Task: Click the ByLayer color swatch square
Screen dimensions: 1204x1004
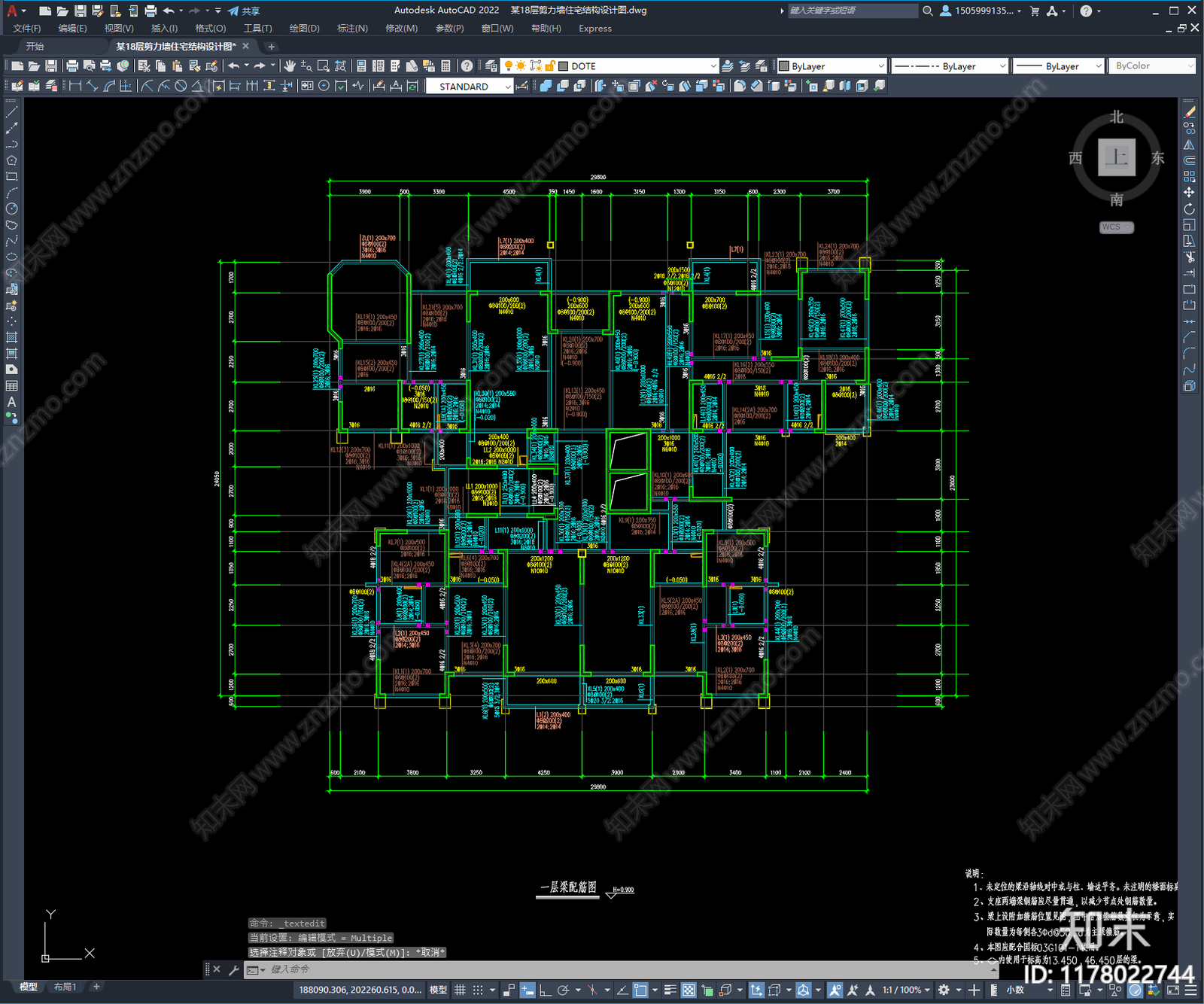Action: click(783, 66)
